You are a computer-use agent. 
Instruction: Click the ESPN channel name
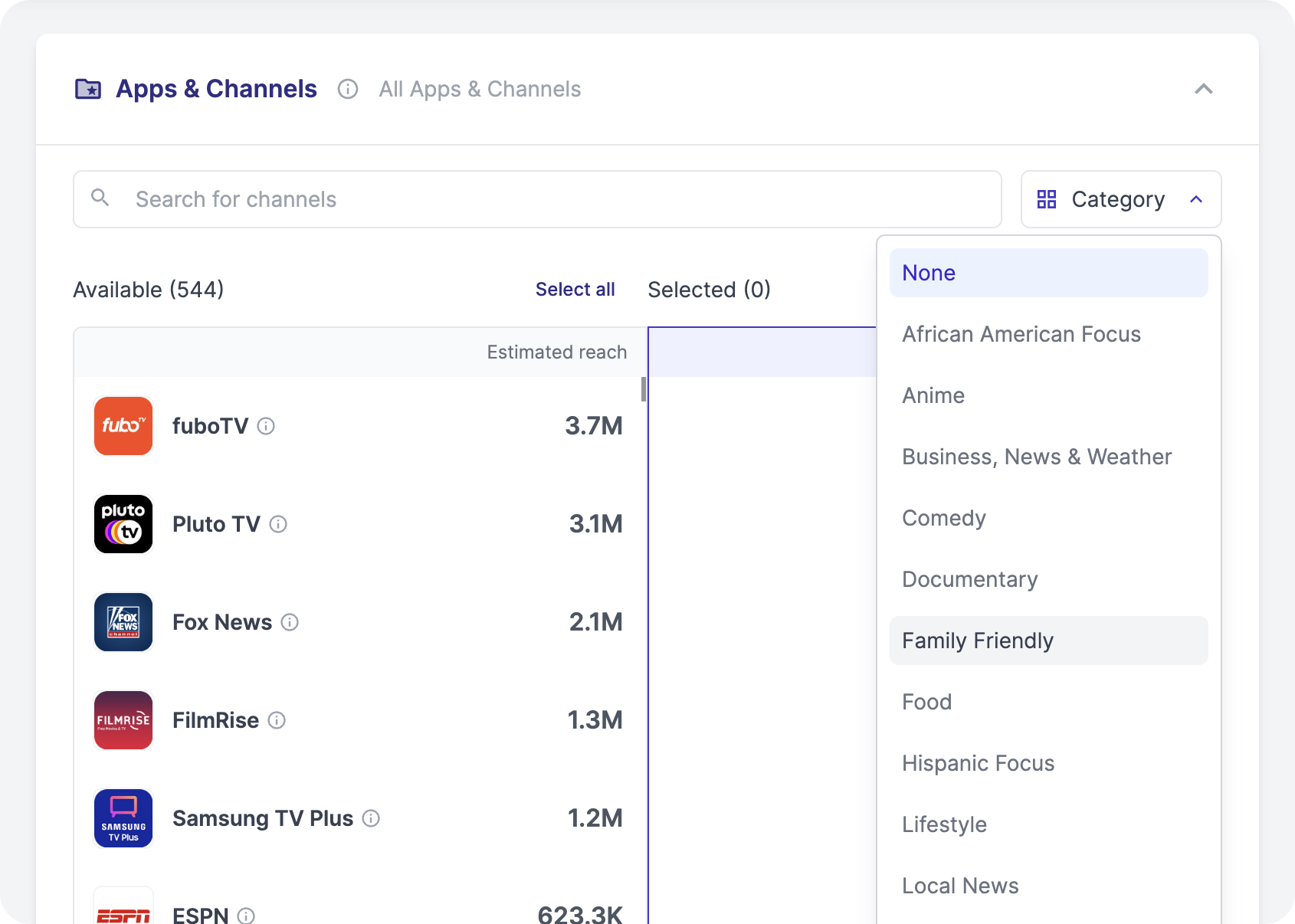pos(201,915)
